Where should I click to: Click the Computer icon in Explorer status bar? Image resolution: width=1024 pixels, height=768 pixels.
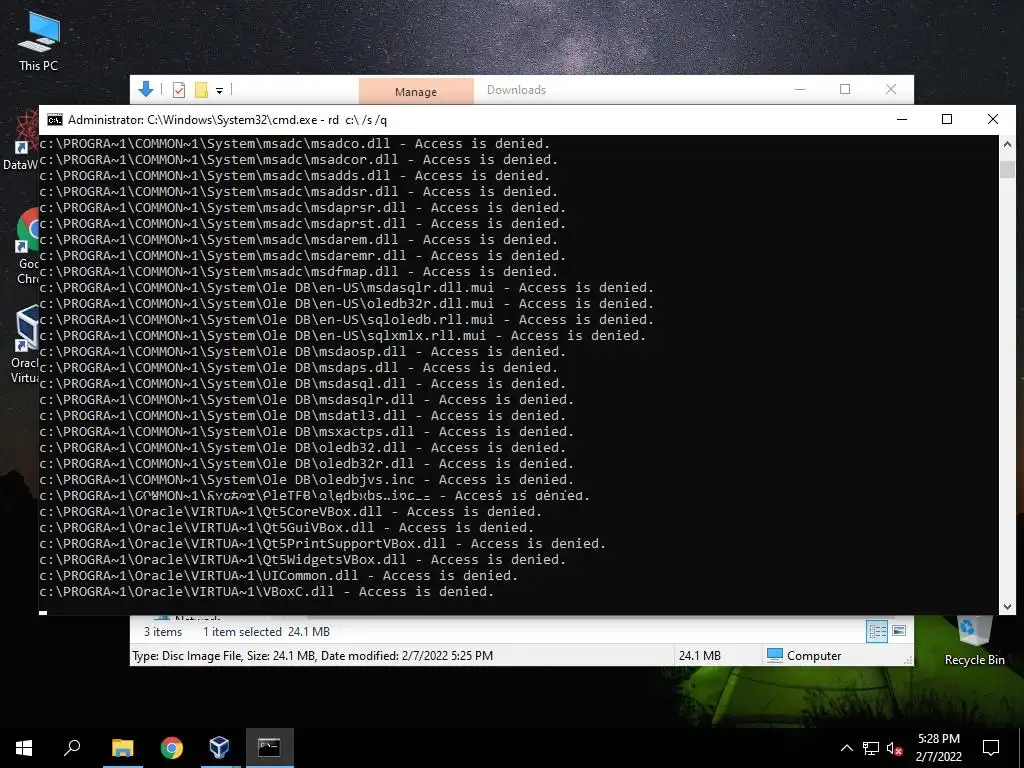pyautogui.click(x=775, y=655)
